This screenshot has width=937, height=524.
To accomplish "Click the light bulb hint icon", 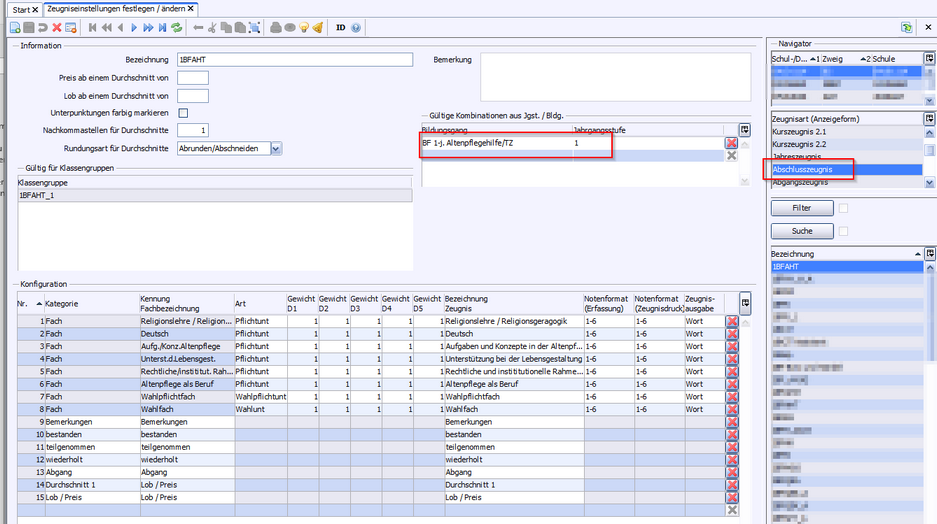I will tap(303, 28).
